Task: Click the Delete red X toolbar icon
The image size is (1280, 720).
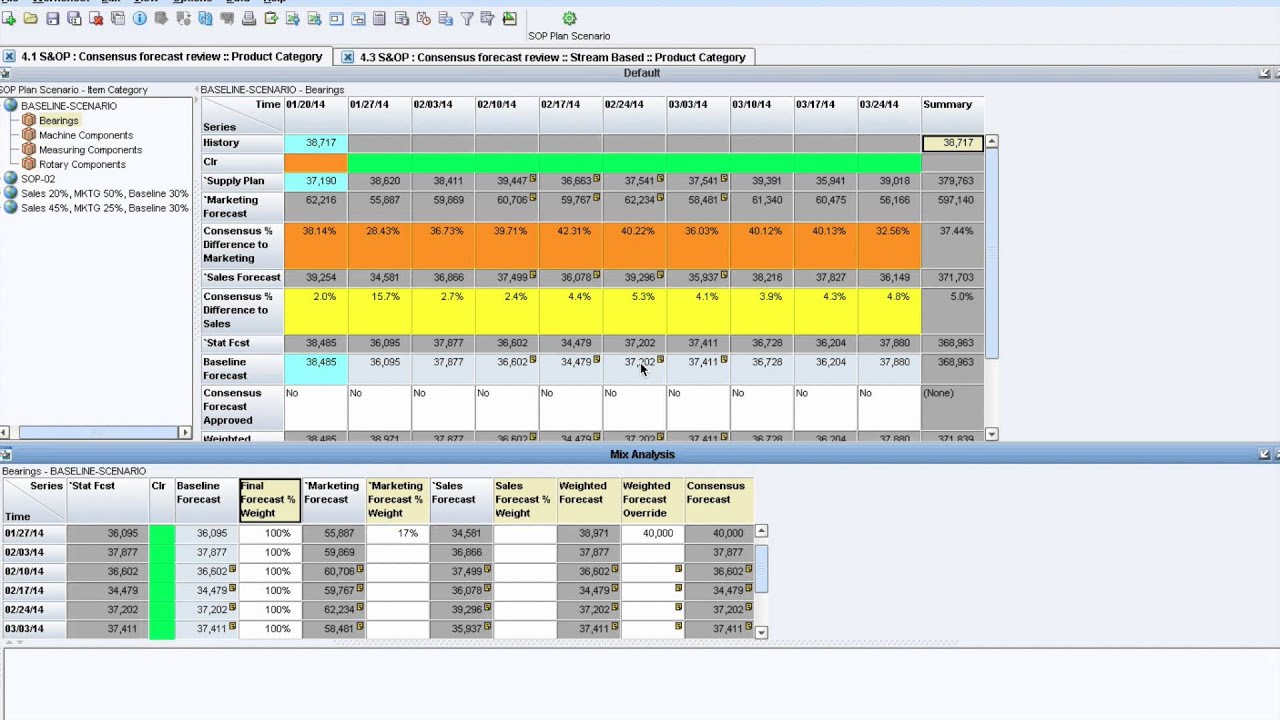Action: [x=96, y=18]
